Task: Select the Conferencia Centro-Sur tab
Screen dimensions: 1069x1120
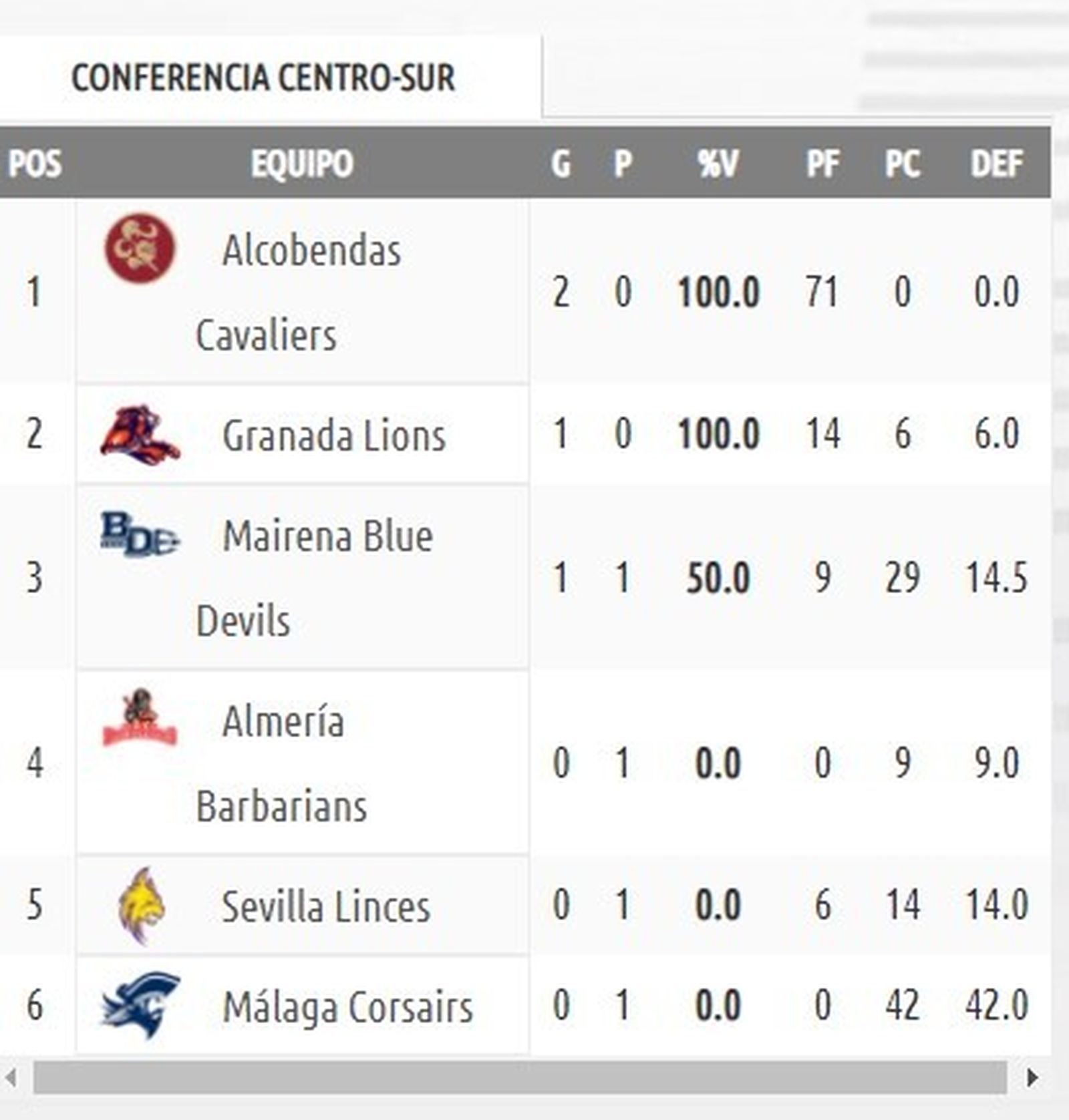Action: 263,77
